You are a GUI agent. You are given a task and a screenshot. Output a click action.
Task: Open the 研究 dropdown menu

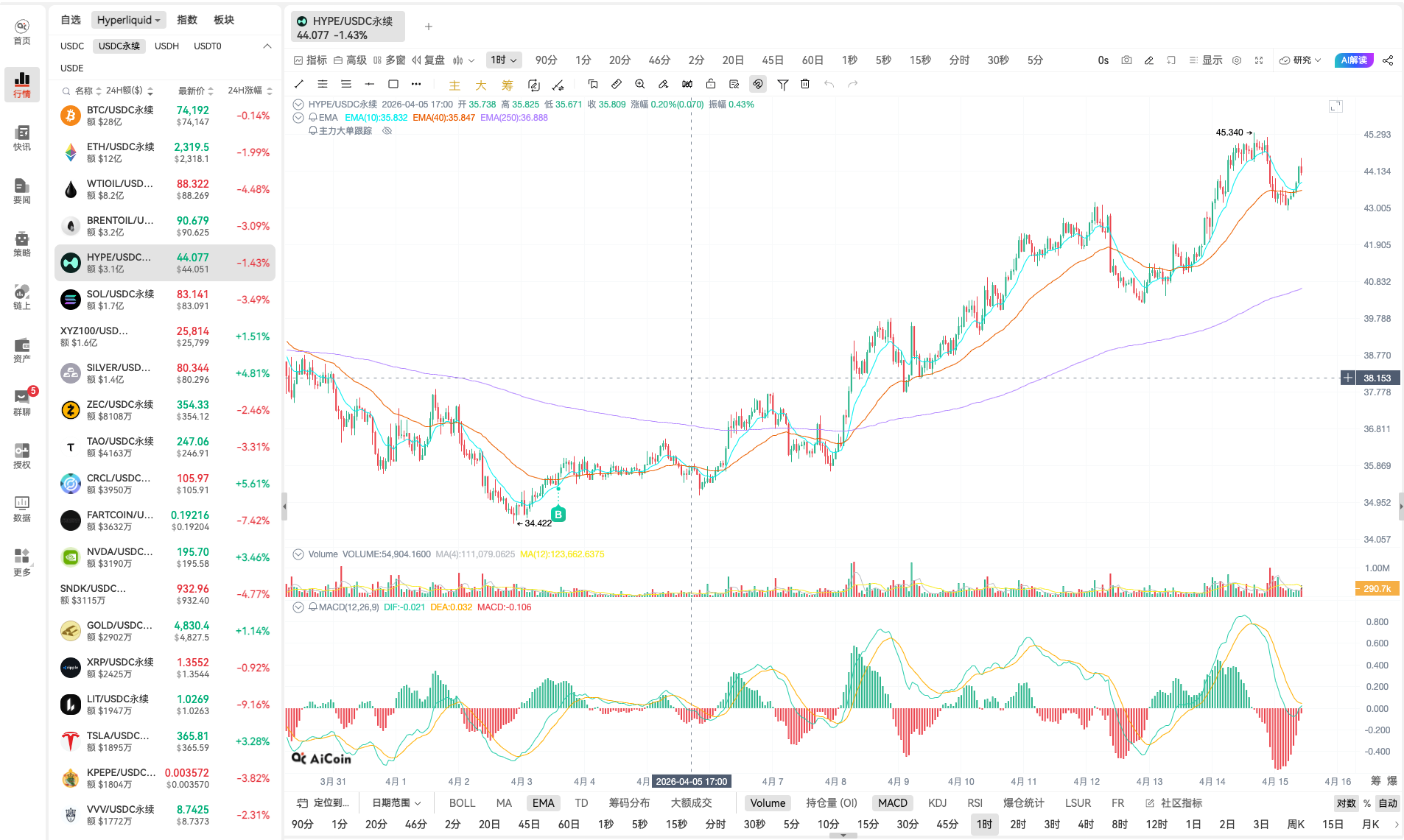[x=1300, y=60]
